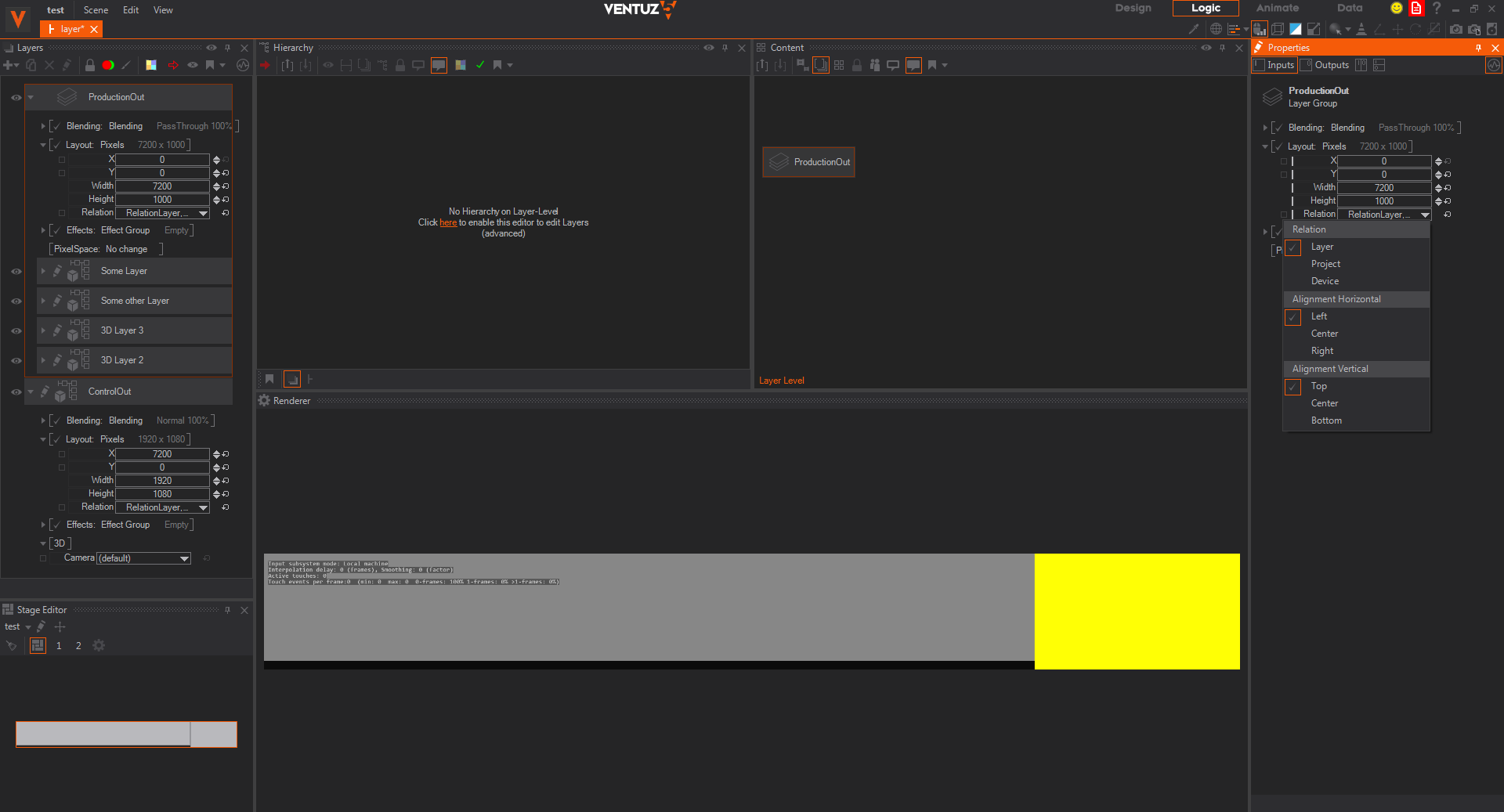Click the green checkmark in Hierarchy toolbar

tap(480, 65)
